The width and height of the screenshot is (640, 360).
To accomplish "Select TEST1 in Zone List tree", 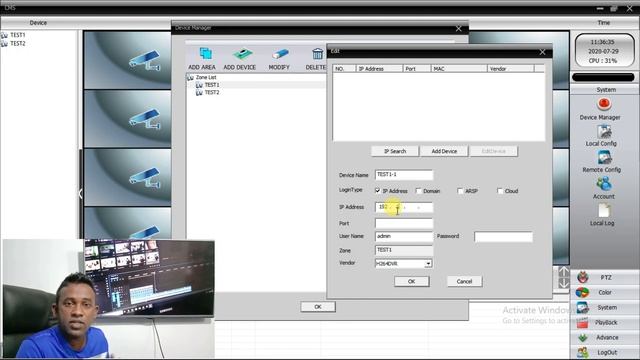I will point(212,85).
